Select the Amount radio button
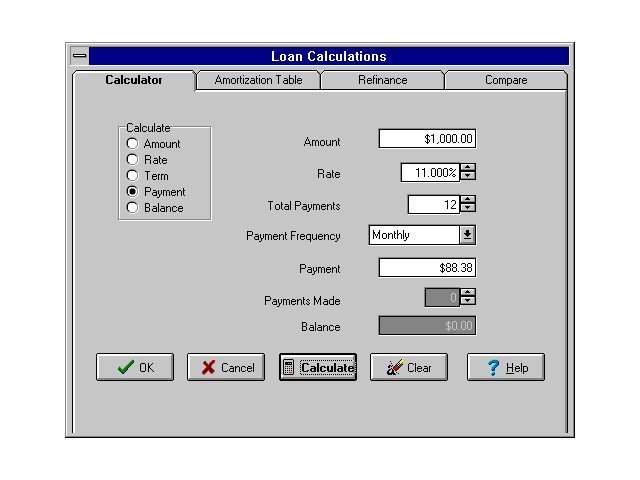The width and height of the screenshot is (640, 480). (132, 144)
